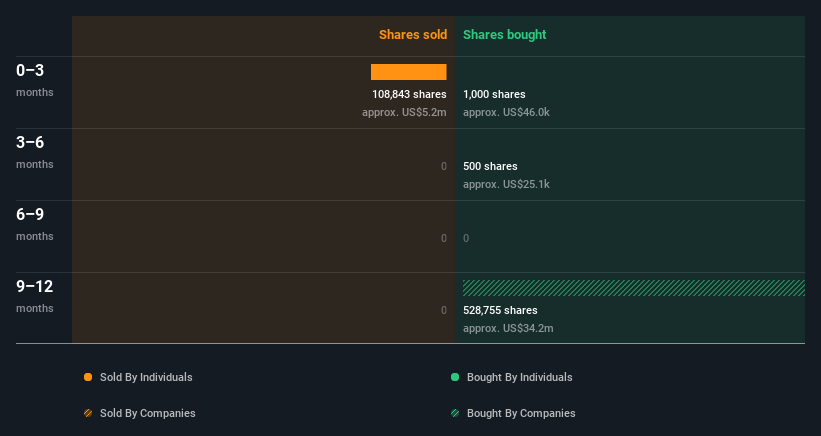Select the approx. US$46.0k text
The image size is (821, 436).
click(x=506, y=112)
